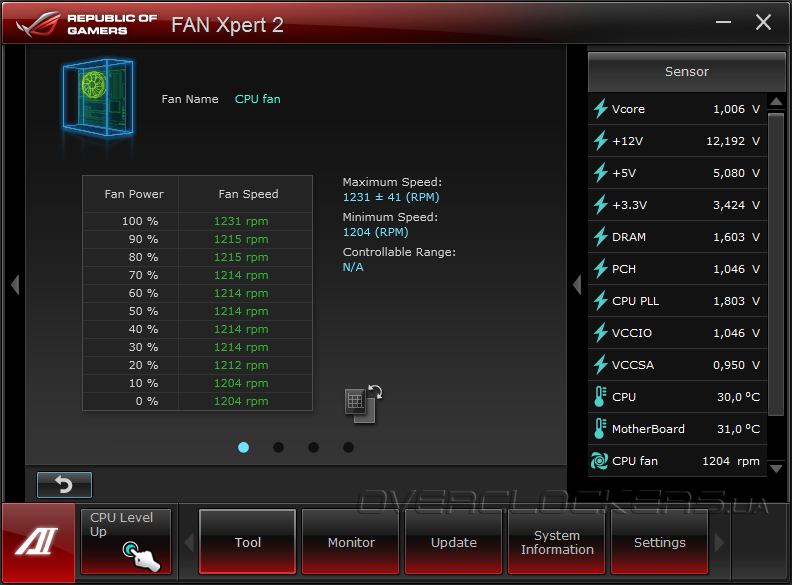Click the 'CPU fan' fan name text

[258, 99]
